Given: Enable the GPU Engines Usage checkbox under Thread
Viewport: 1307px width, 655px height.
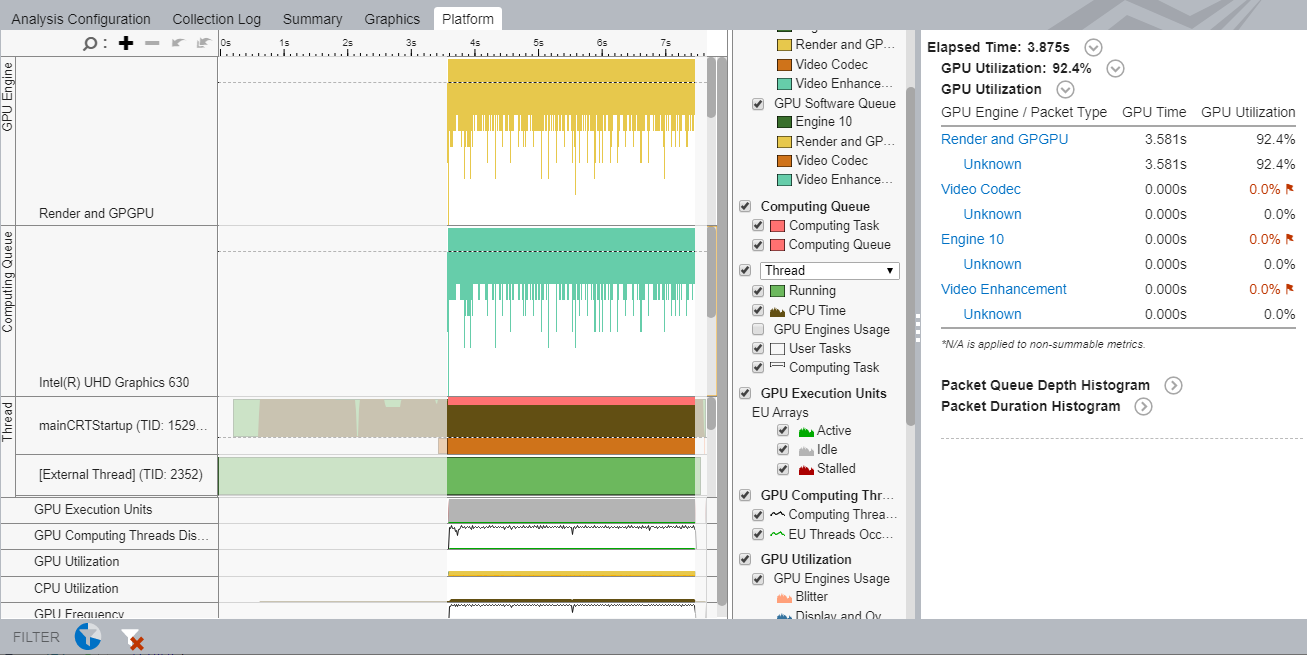Looking at the screenshot, I should 758,329.
